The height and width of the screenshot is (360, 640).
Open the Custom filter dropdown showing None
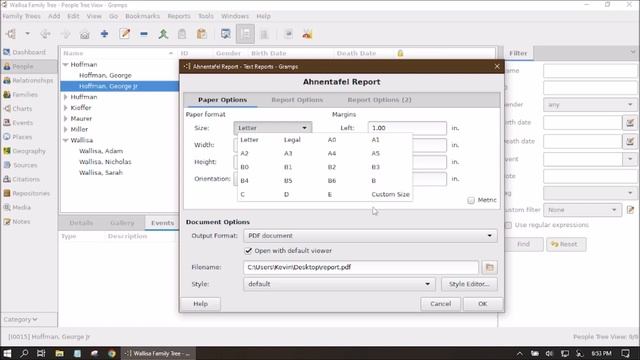tap(582, 210)
